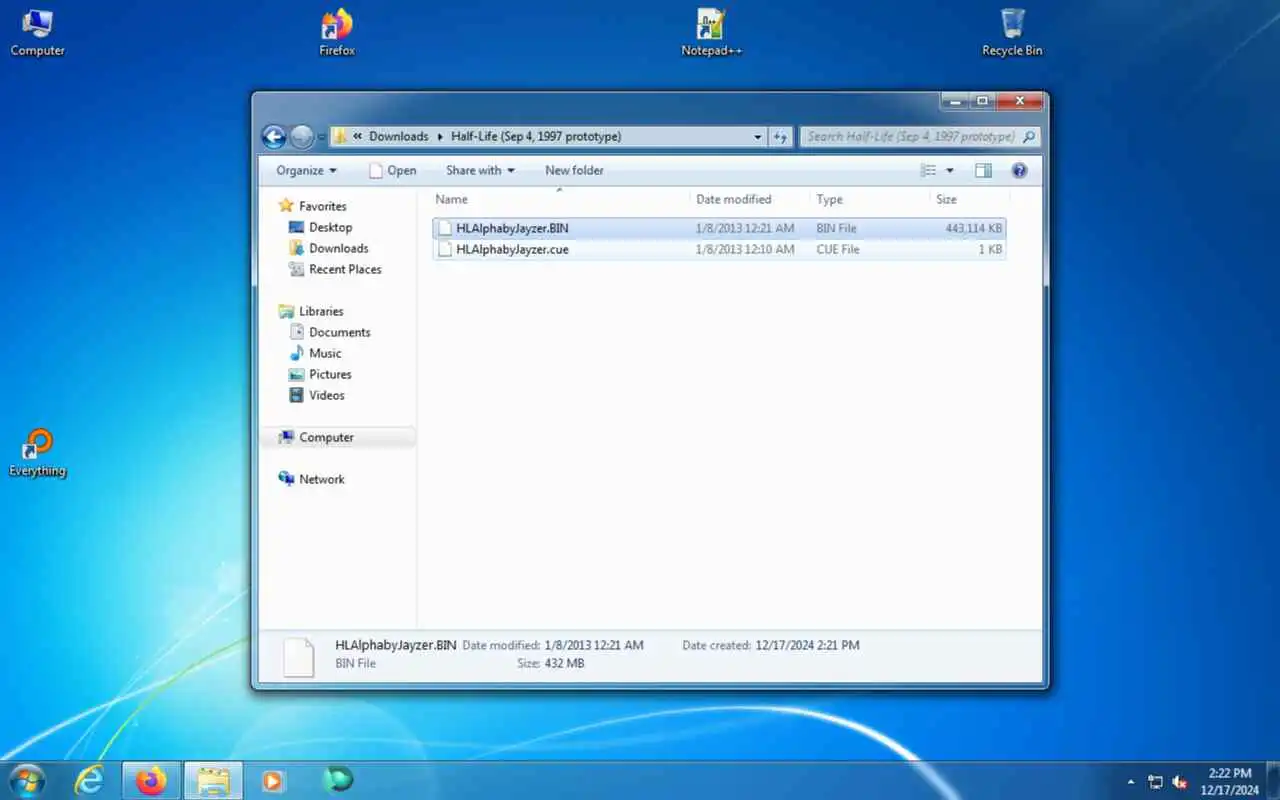Click Half-Life (Sep 4, 1997 prototype) breadcrumb
The image size is (1280, 800).
pos(536,136)
